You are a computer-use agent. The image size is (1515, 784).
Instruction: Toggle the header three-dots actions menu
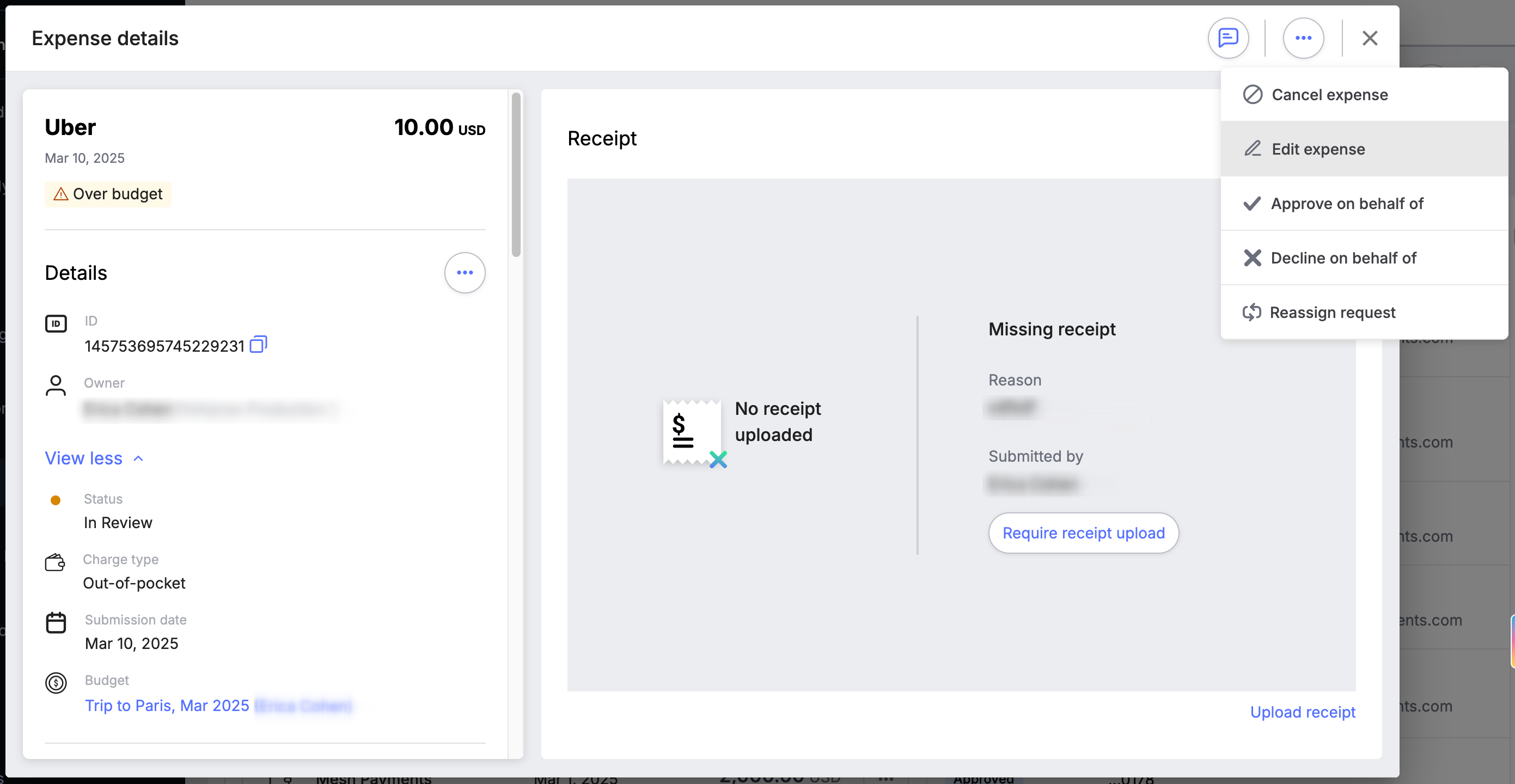(1303, 38)
